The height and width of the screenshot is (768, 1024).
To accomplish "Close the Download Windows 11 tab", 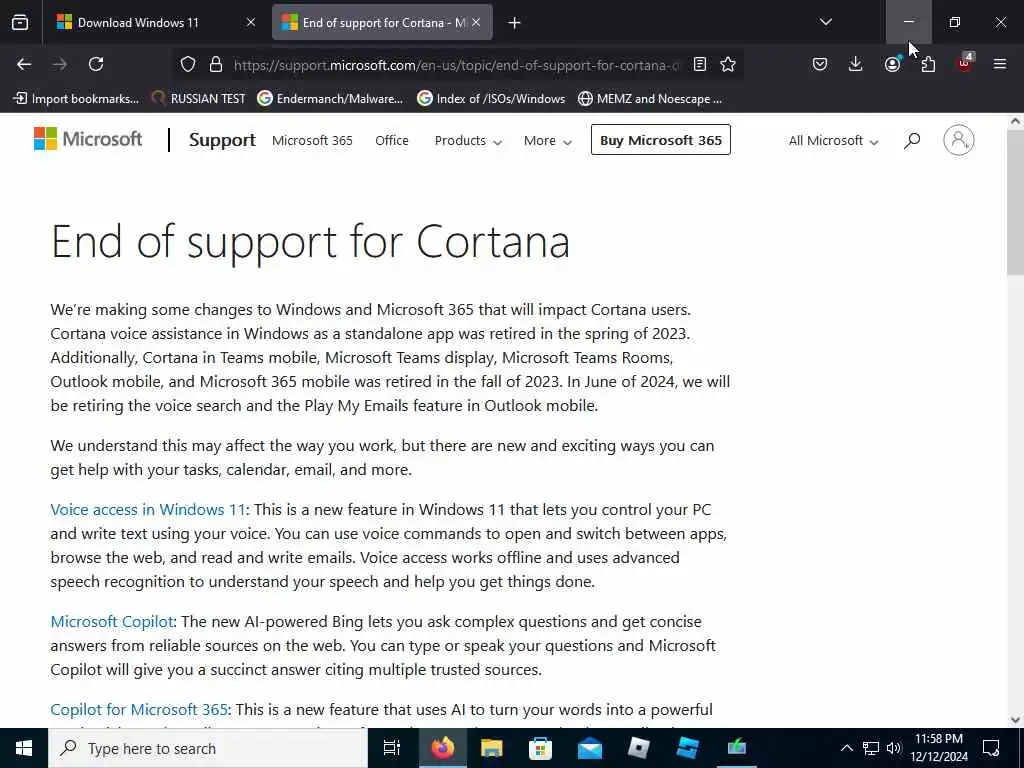I will pos(251,22).
